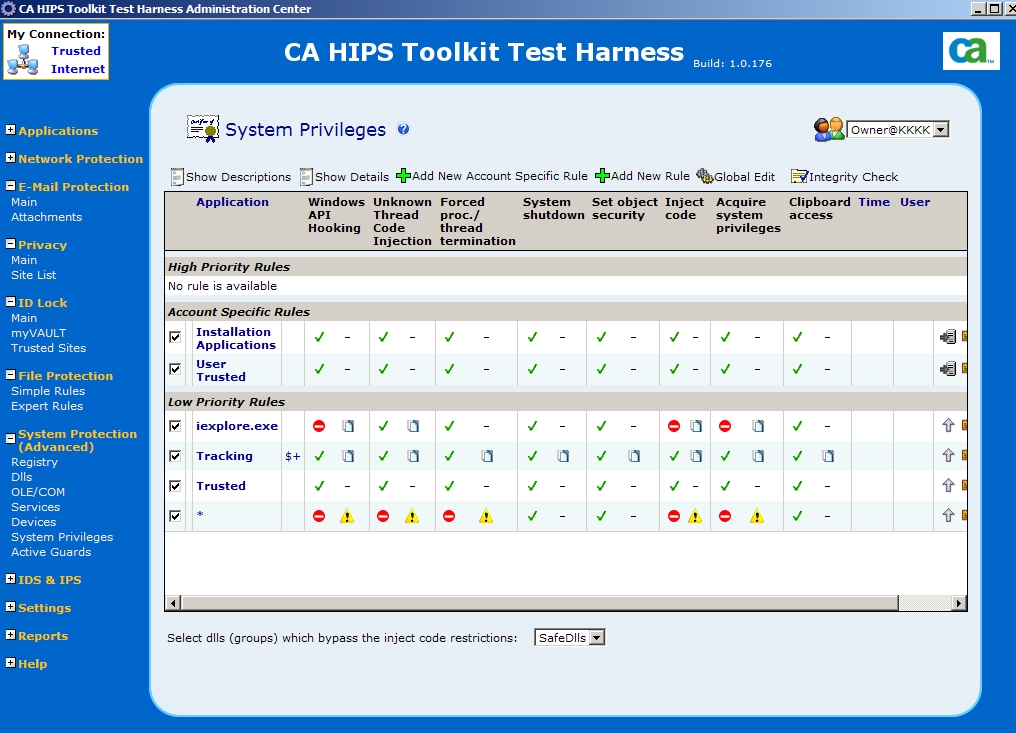This screenshot has width=1016, height=733.
Task: Click * row Forced proc. termination deny icon
Action: click(x=449, y=516)
